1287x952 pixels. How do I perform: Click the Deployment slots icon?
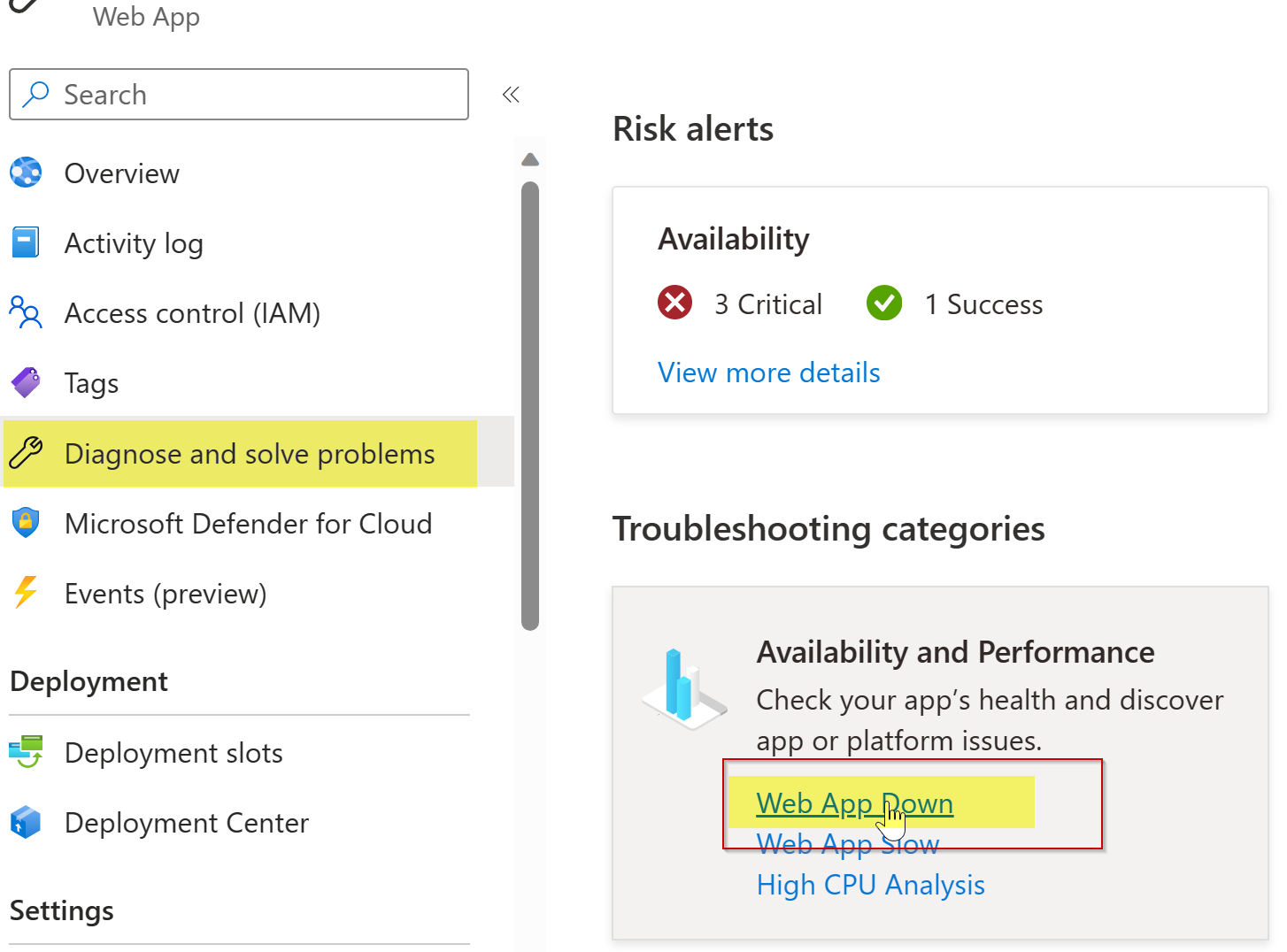pos(26,752)
